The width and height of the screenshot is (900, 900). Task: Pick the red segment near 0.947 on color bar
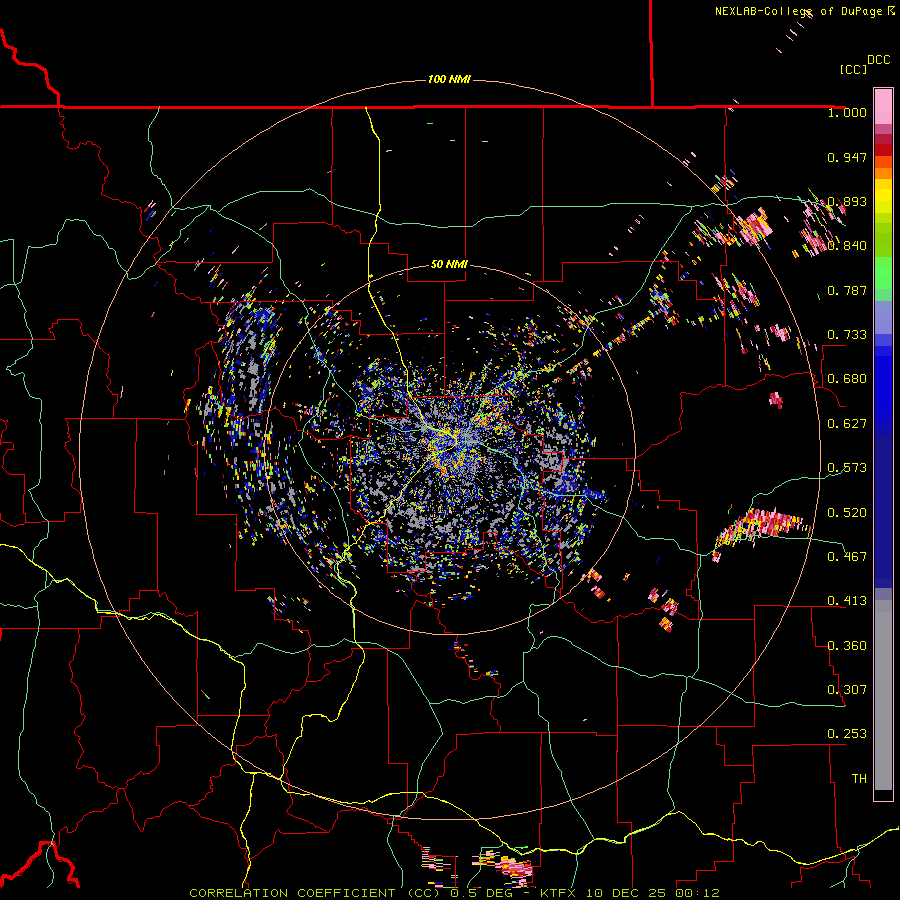pos(883,150)
